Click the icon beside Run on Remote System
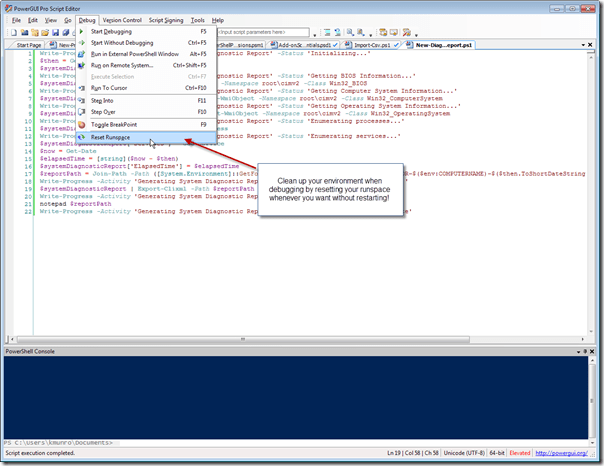The image size is (604, 466). pyautogui.click(x=81, y=65)
